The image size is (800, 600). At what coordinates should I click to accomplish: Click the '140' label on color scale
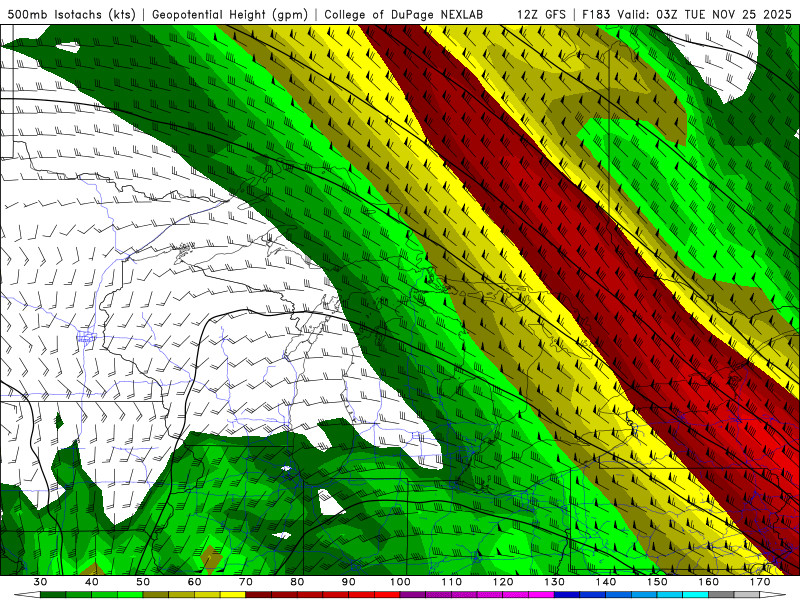click(606, 582)
